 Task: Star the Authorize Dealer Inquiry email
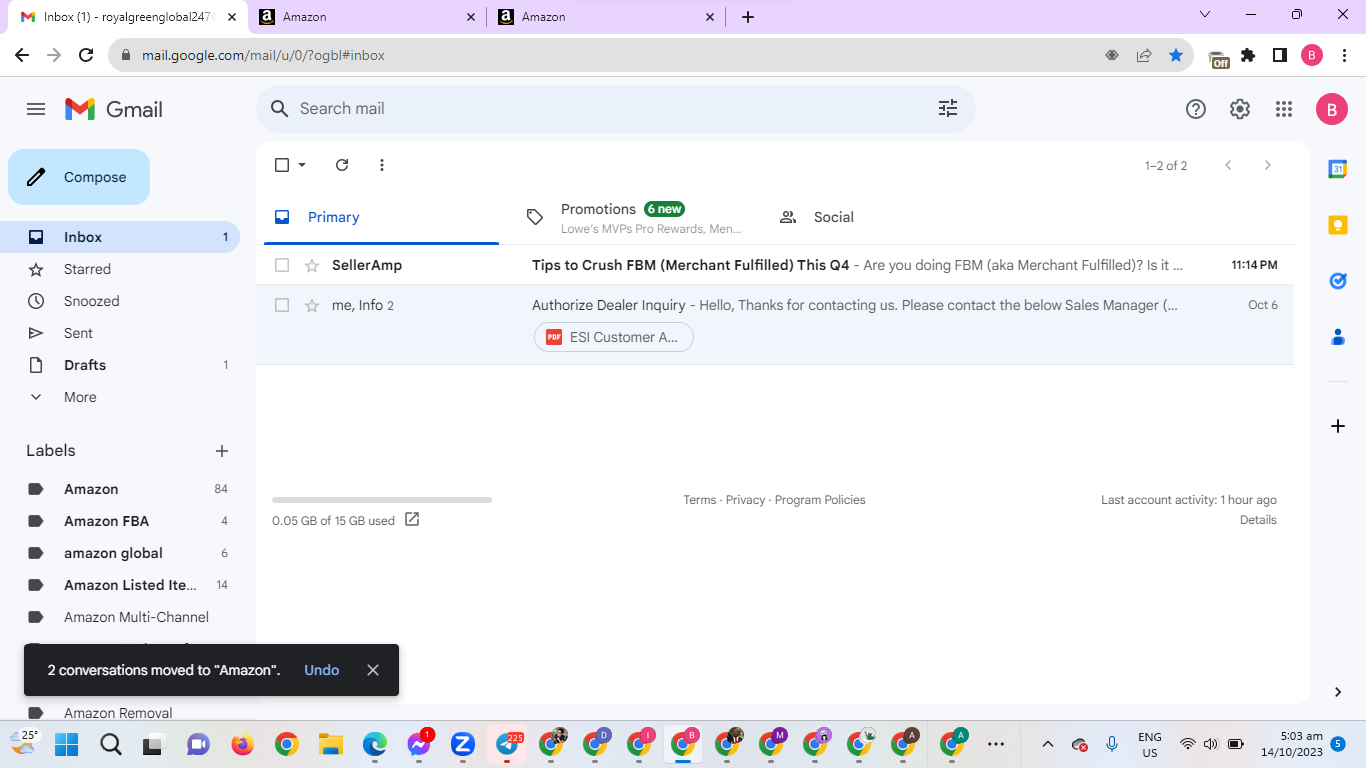(312, 305)
